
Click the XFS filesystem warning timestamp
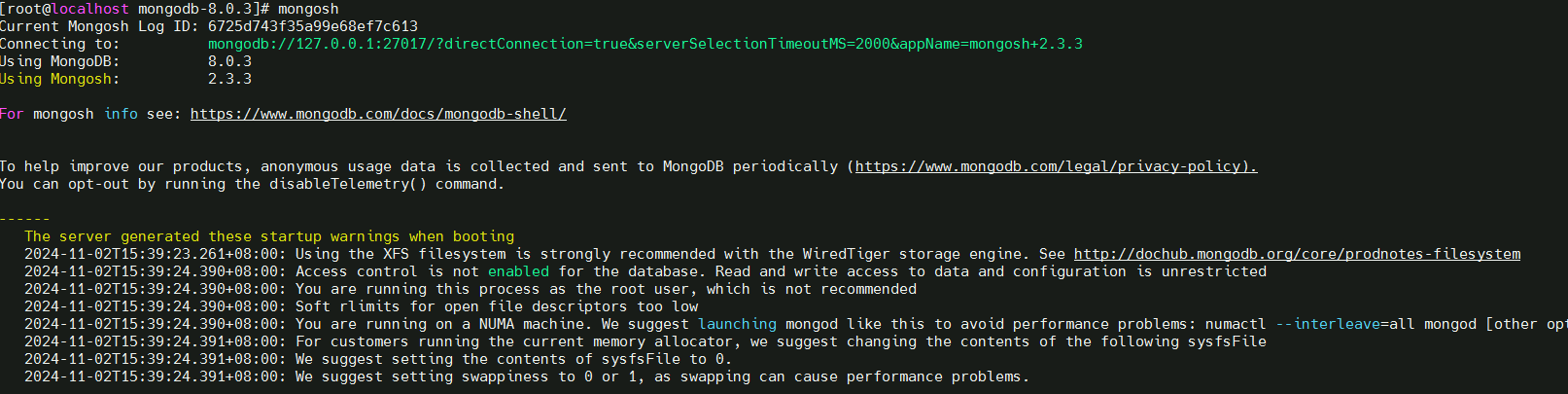coord(155,254)
